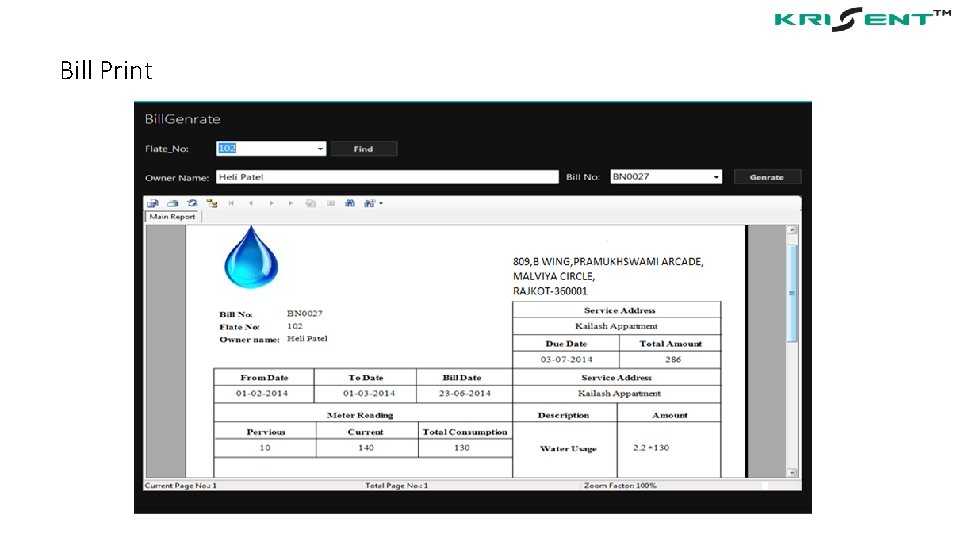Switch to the Main Report tab

[x=173, y=217]
